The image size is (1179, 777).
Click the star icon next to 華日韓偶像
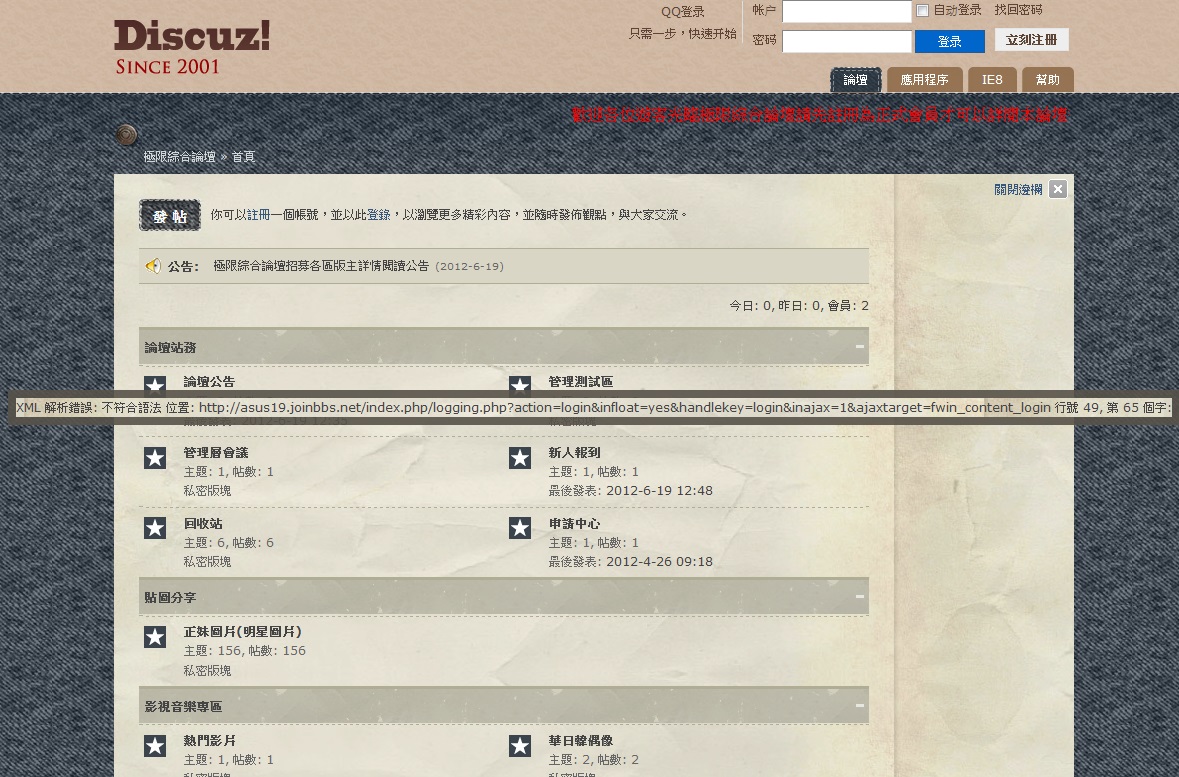[520, 745]
